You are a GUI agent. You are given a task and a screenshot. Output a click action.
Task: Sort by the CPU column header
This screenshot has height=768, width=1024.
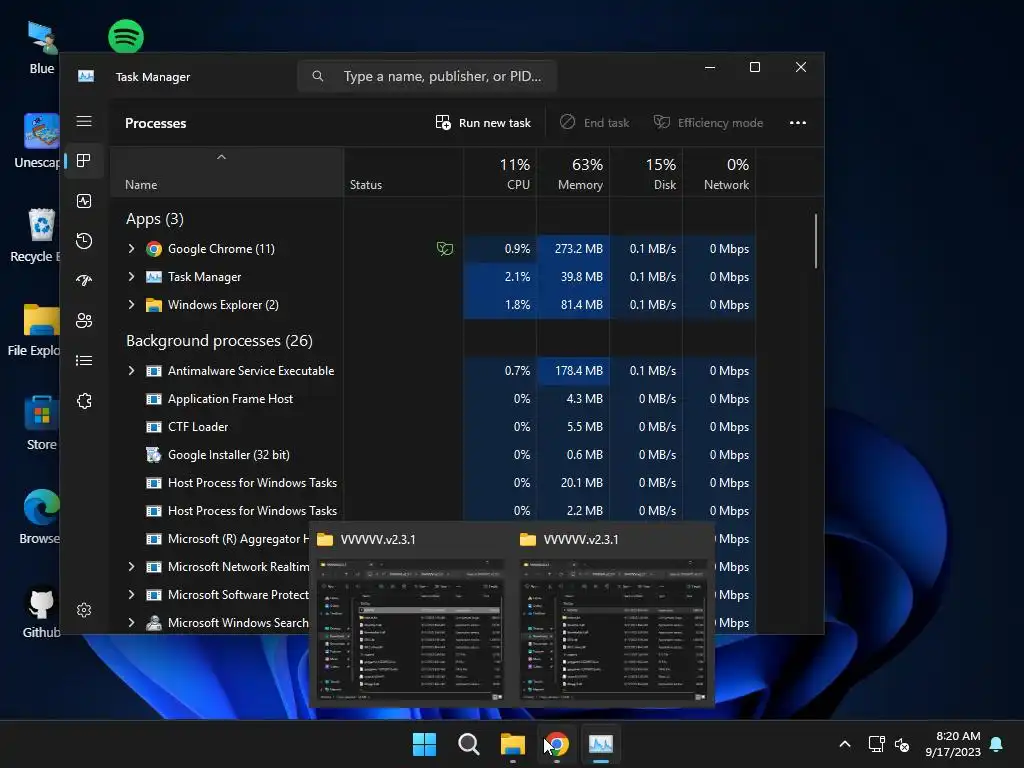(500, 173)
